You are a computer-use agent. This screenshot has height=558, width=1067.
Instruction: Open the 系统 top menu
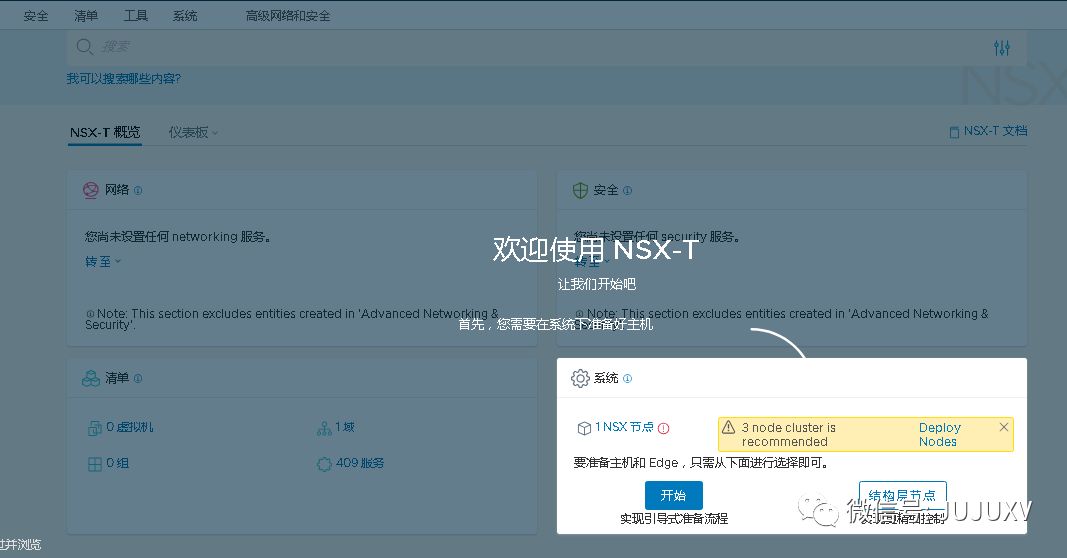pyautogui.click(x=185, y=16)
